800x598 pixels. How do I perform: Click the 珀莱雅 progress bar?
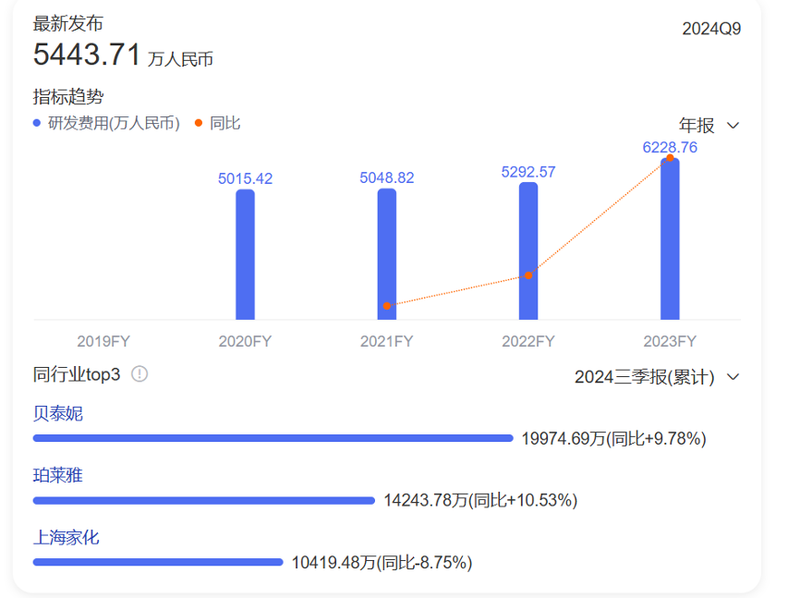tap(204, 501)
